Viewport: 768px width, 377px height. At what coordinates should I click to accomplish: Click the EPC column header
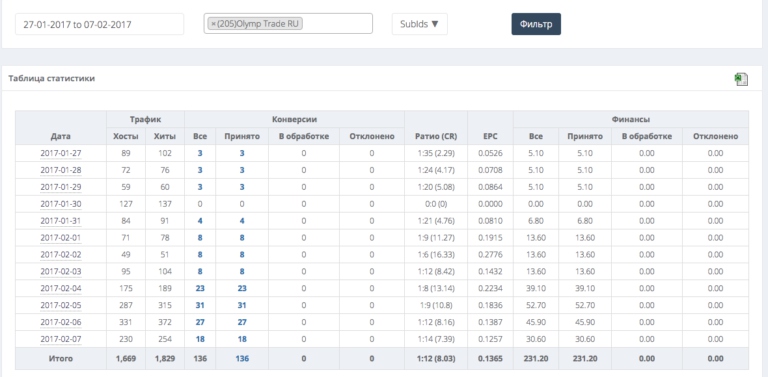coord(490,137)
